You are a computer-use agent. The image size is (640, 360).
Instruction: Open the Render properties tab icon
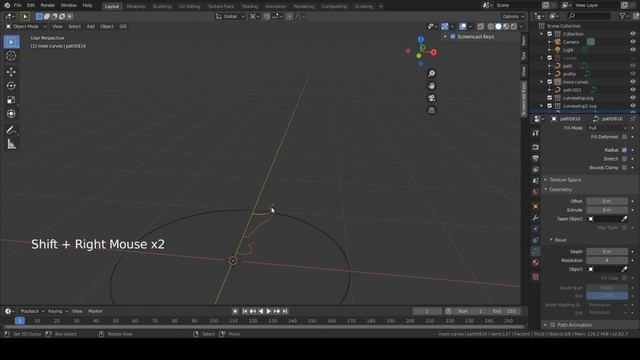pyautogui.click(x=536, y=147)
